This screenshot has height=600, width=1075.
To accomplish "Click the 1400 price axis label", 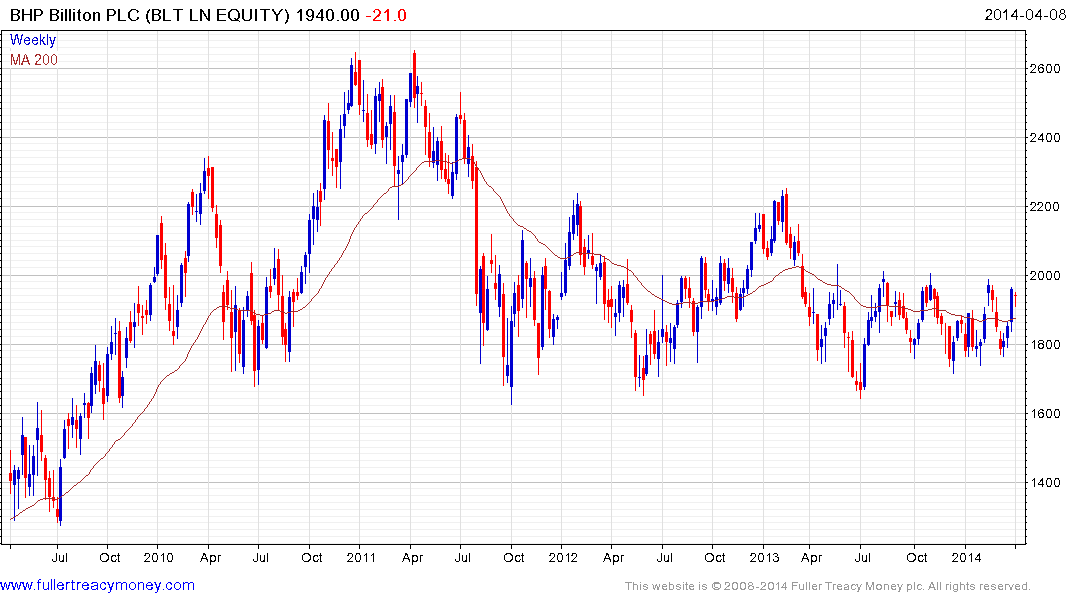I will 1046,483.
